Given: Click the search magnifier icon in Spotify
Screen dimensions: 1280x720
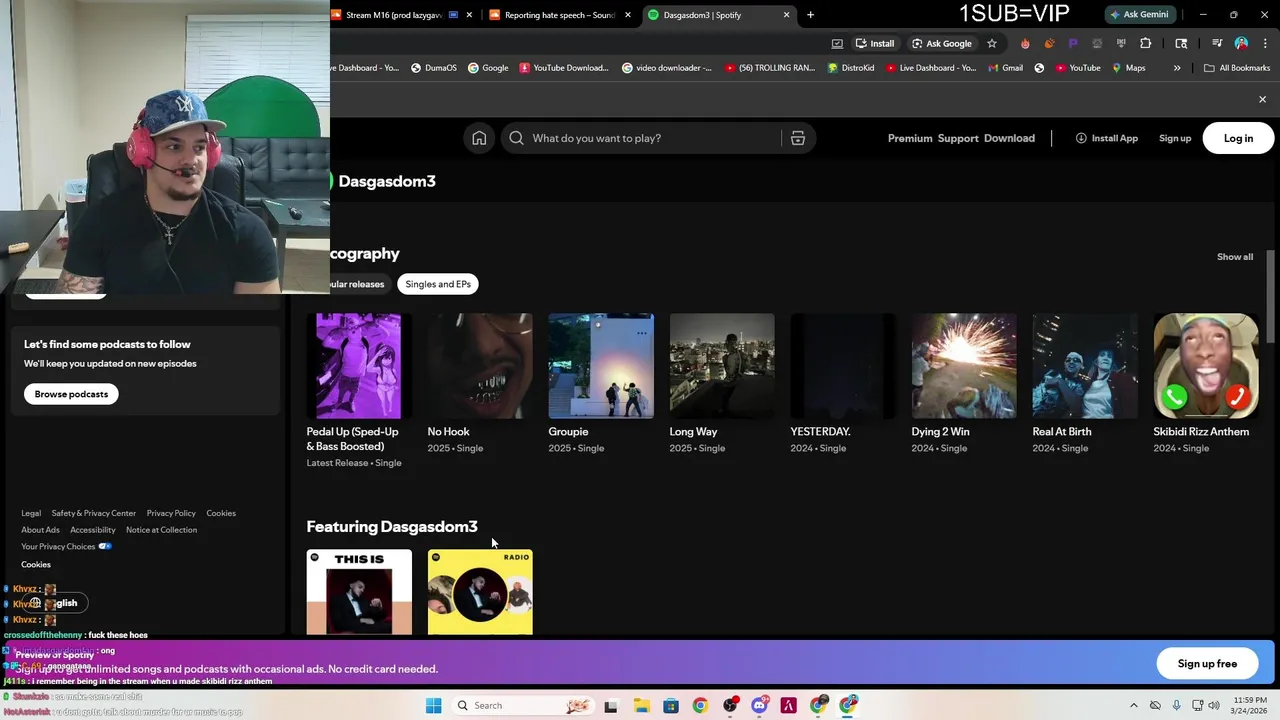Looking at the screenshot, I should 516,138.
